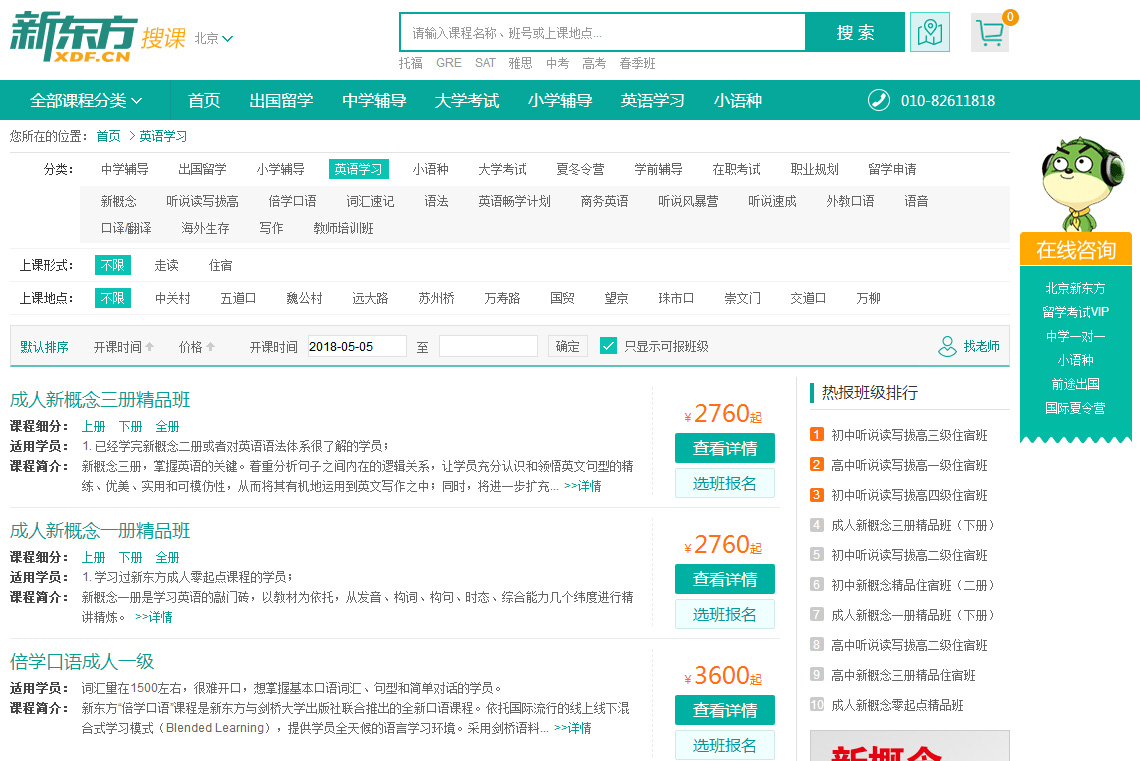Click 查看详情 for 倍学口语成人一级

(725, 710)
